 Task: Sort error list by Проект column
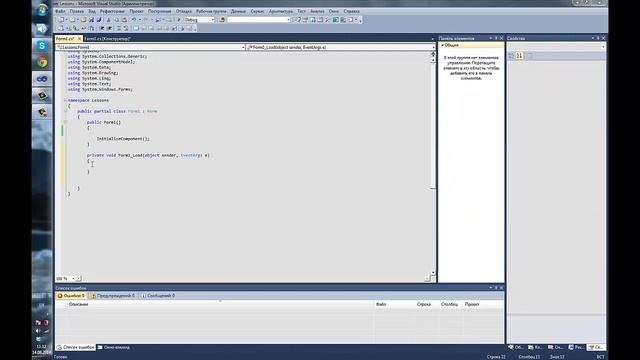[x=483, y=304]
